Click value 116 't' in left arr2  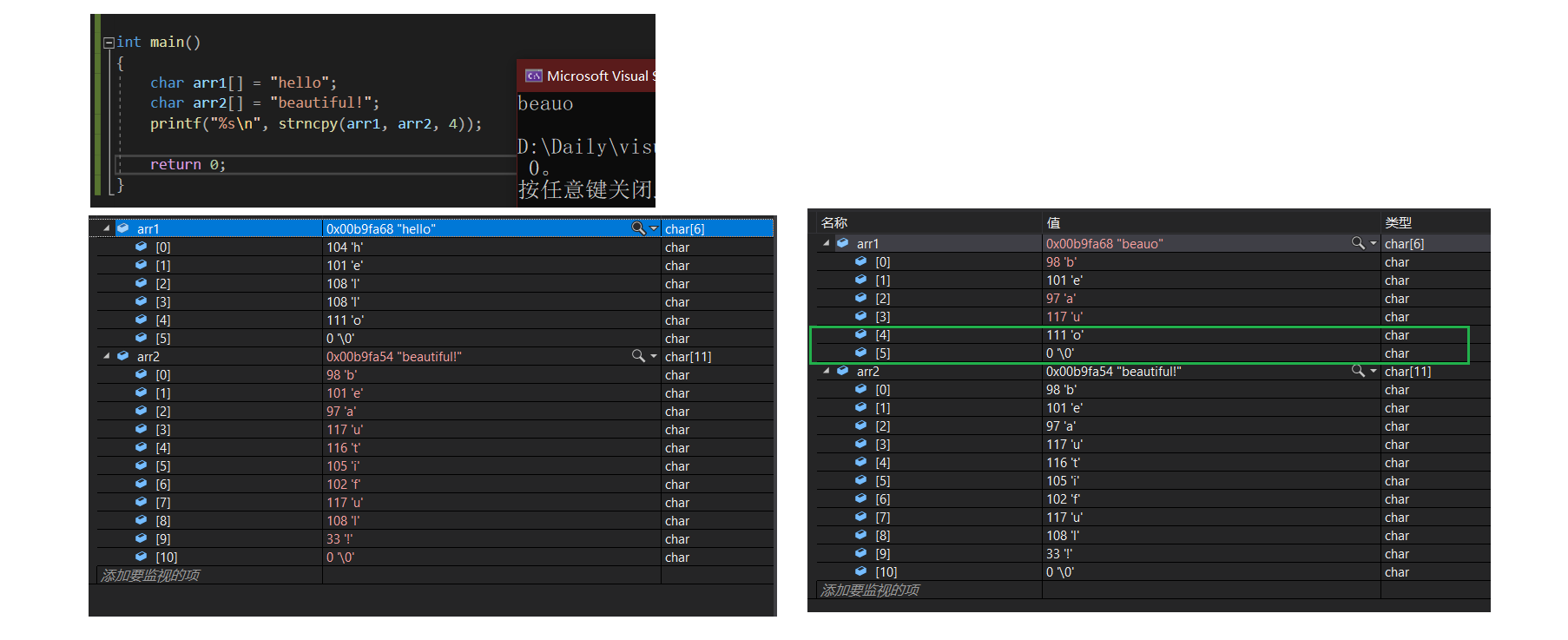(344, 448)
